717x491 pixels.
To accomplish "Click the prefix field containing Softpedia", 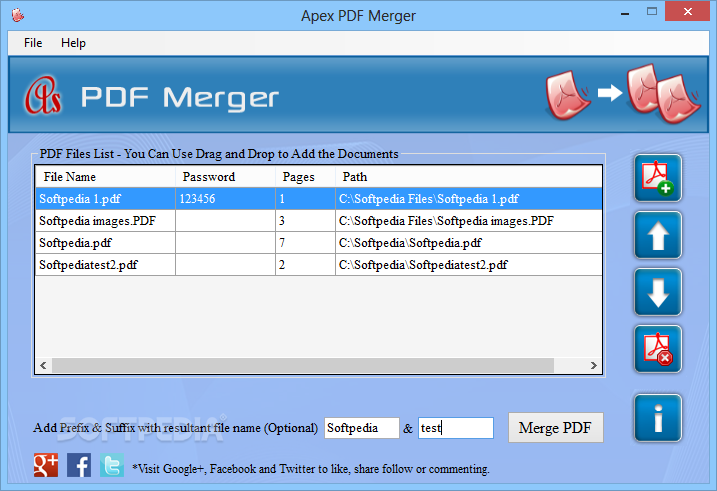I will click(x=362, y=428).
